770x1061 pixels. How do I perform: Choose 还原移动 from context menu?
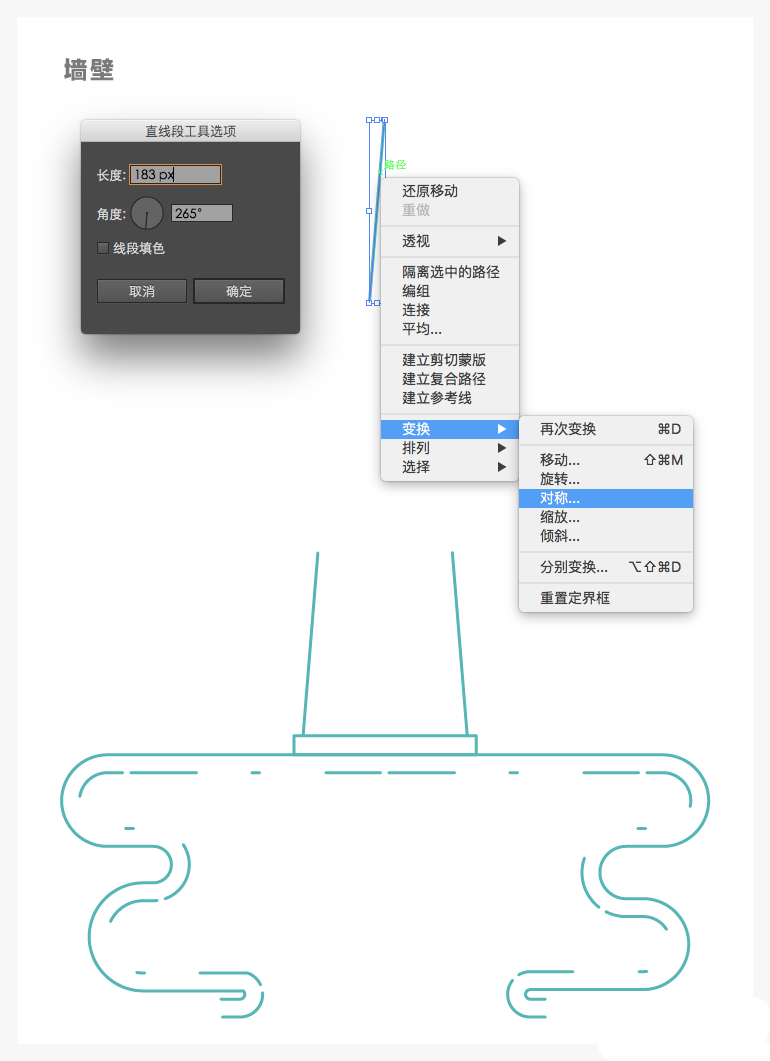(x=450, y=191)
